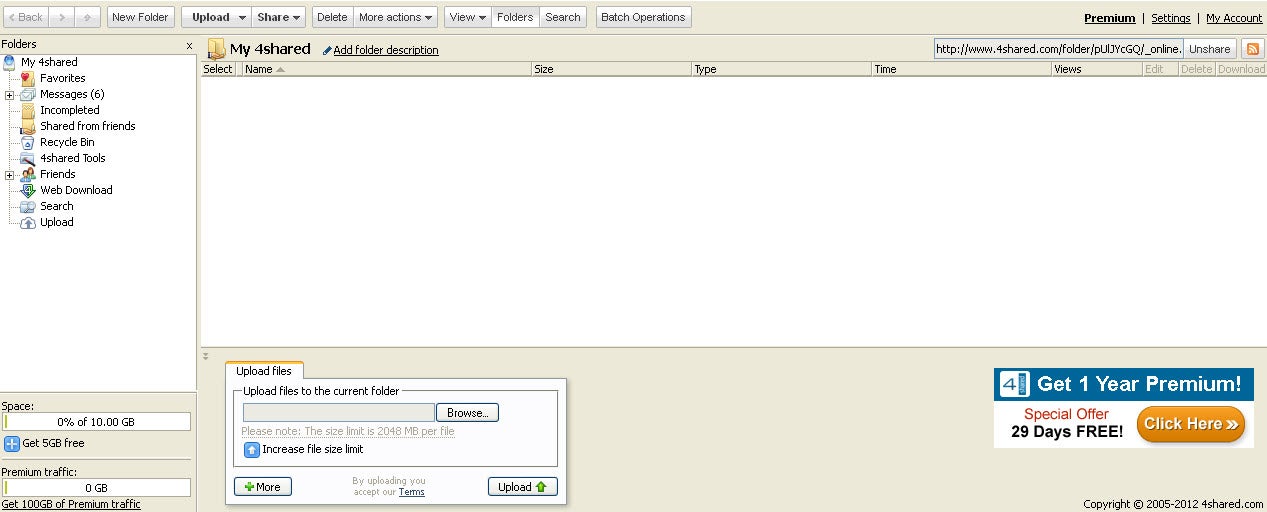This screenshot has width=1267, height=512.
Task: Click the green-arrow Upload button
Action: [x=523, y=487]
